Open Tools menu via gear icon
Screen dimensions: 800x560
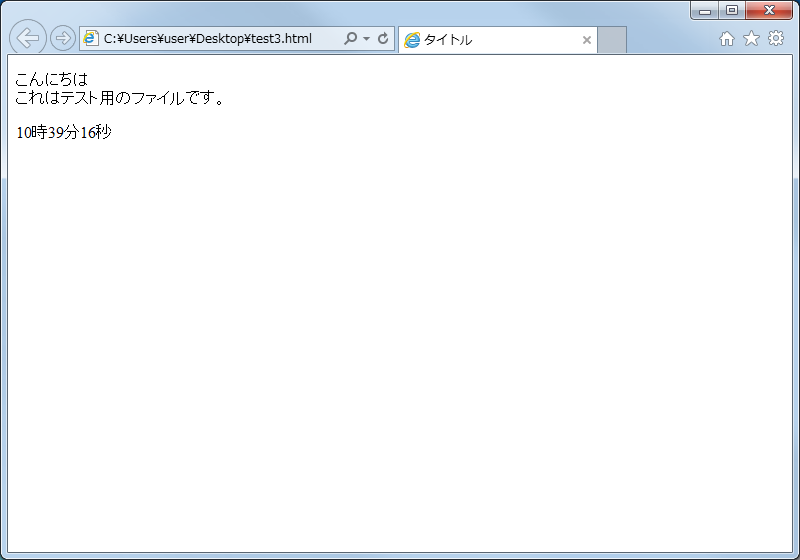[775, 39]
